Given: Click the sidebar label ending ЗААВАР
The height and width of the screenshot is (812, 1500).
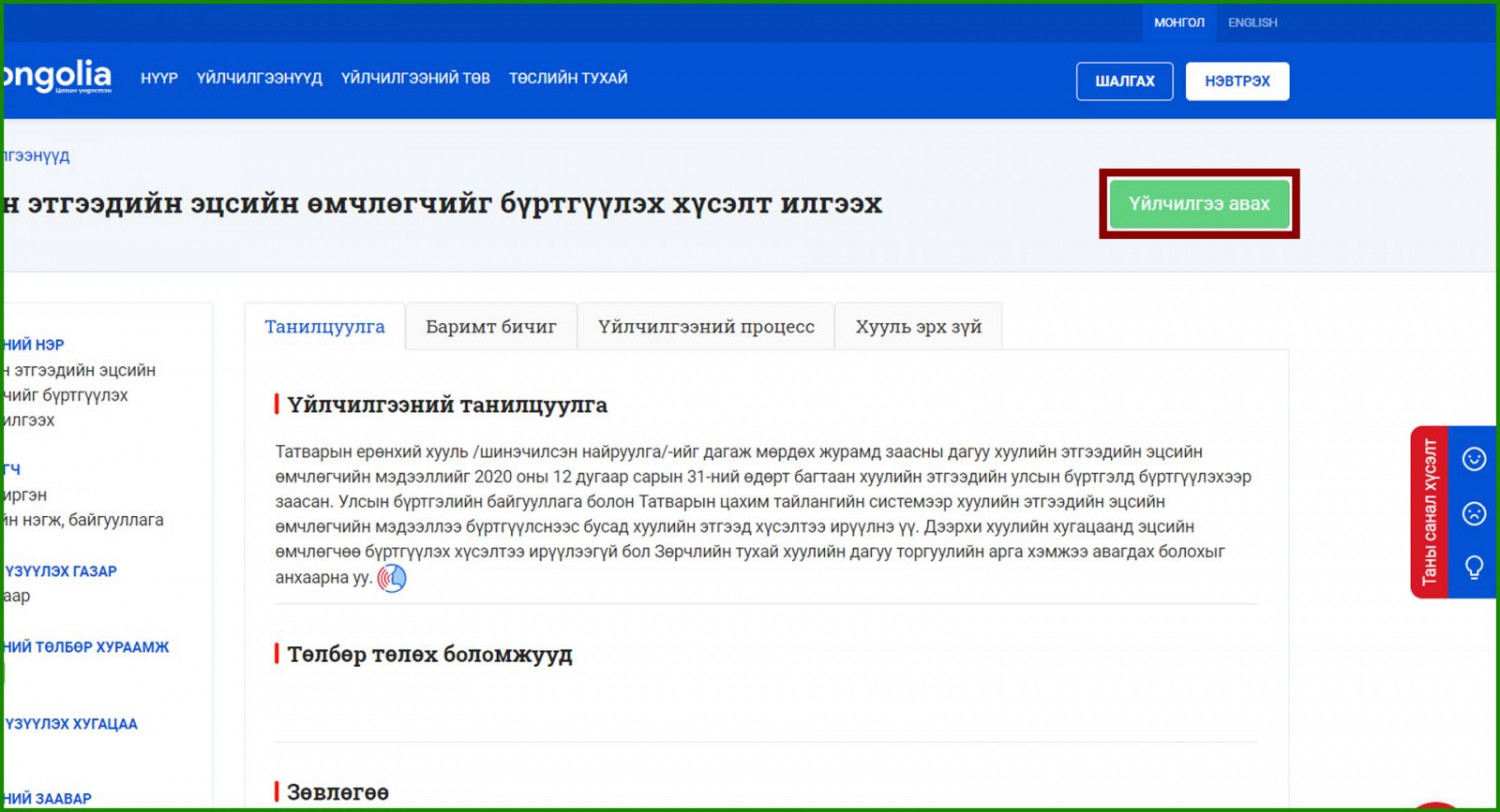Looking at the screenshot, I should click(48, 798).
